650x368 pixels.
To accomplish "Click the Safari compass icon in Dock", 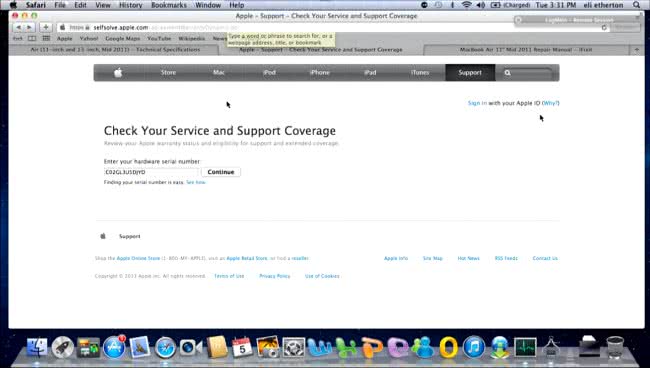I will tap(165, 347).
